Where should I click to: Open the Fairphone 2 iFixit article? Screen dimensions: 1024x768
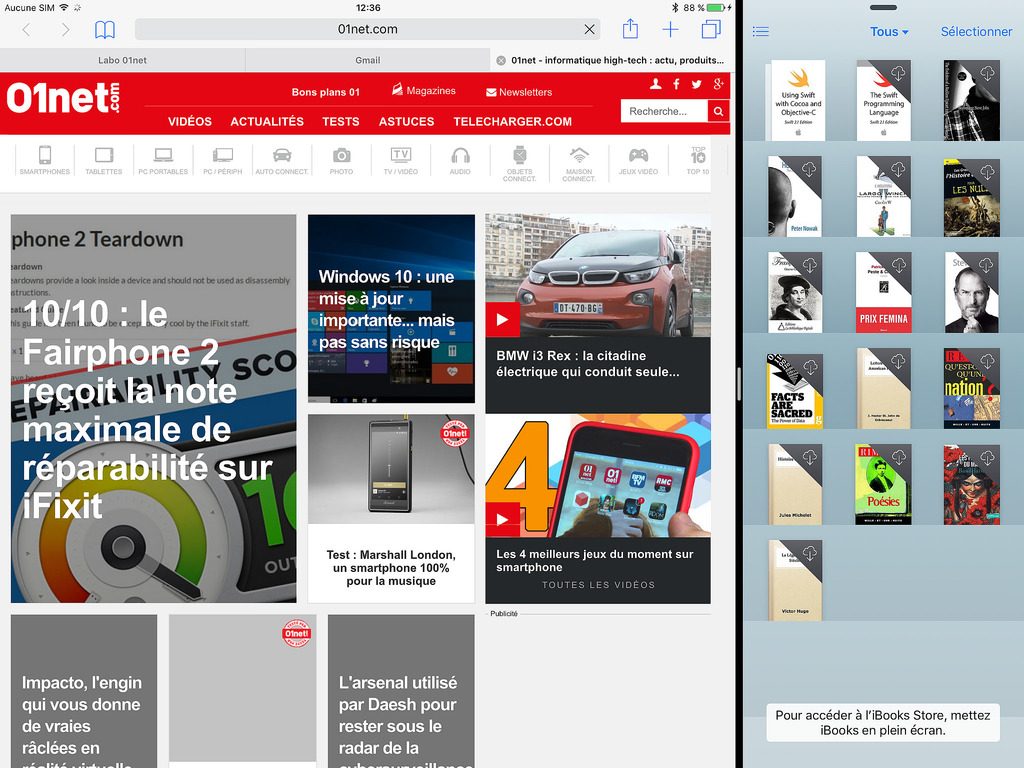coord(153,408)
